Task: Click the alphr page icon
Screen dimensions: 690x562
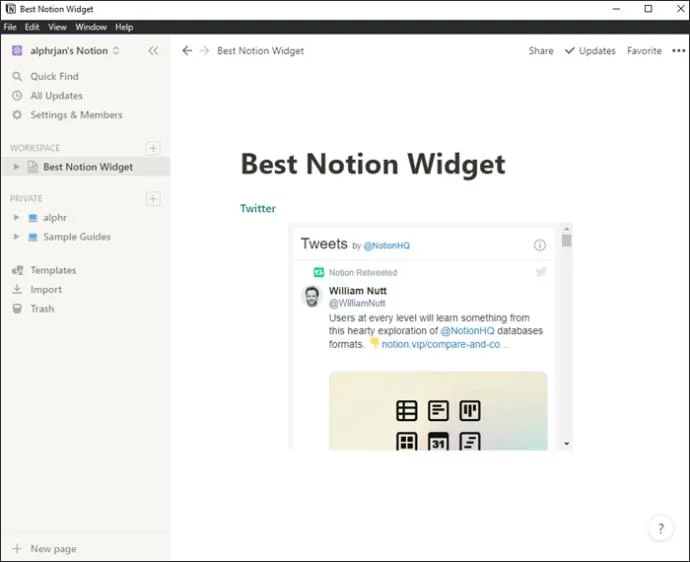Action: [33, 217]
